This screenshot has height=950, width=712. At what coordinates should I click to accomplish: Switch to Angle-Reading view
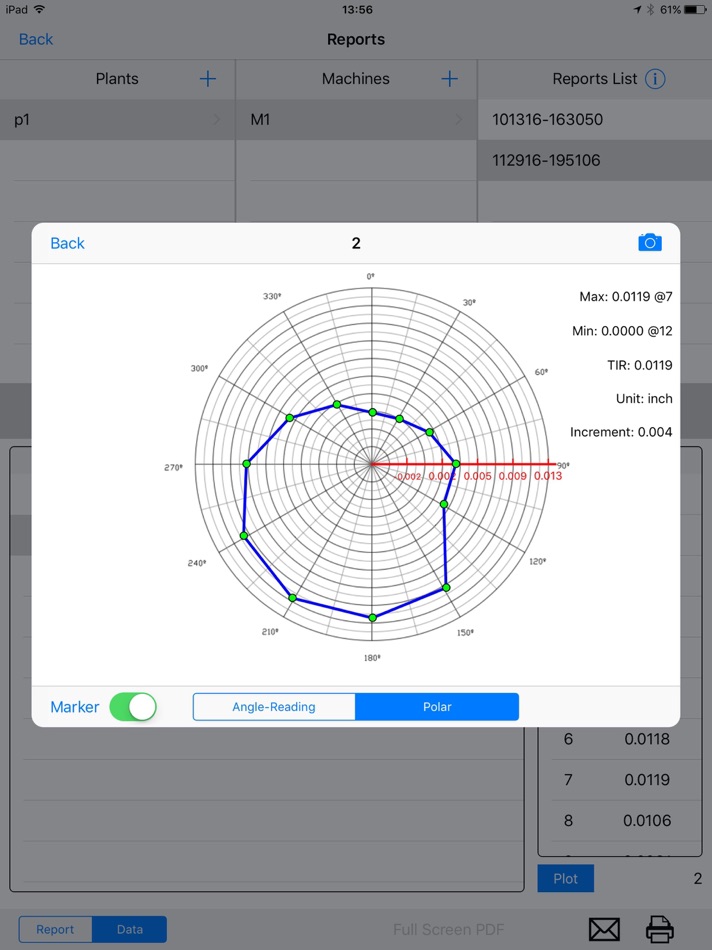(274, 707)
